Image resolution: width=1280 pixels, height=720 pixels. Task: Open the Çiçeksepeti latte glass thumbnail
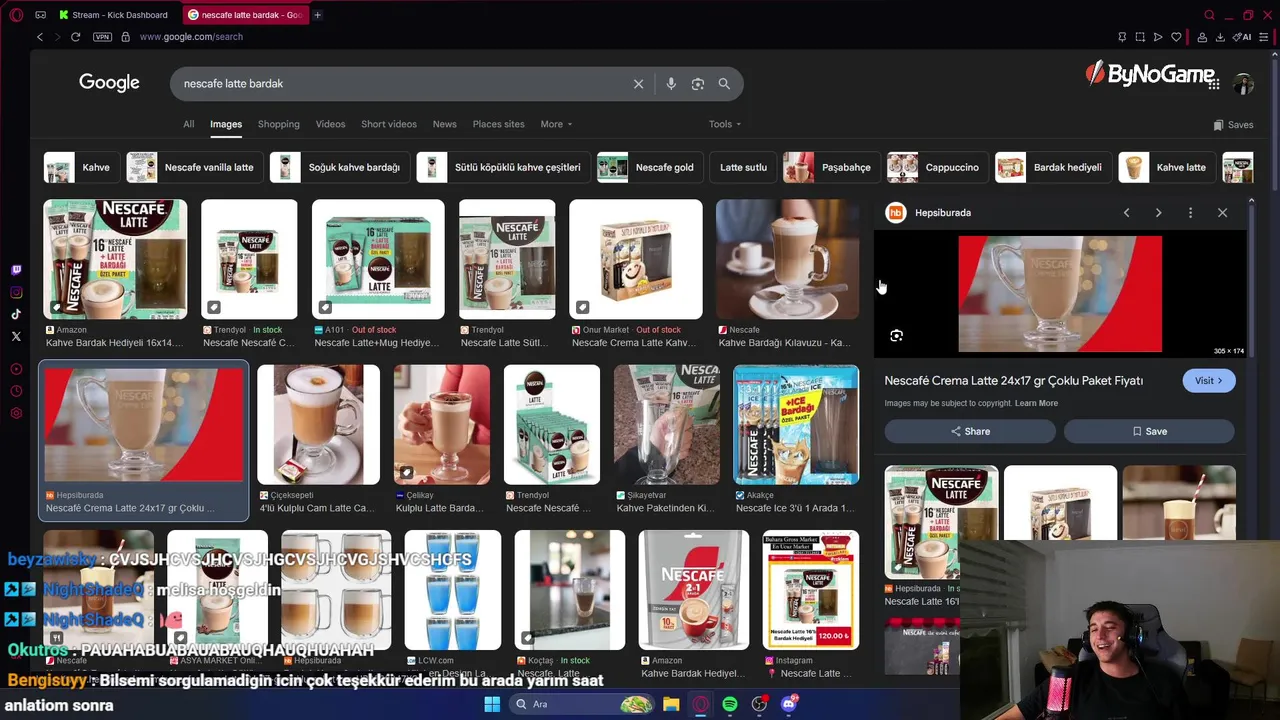click(318, 424)
